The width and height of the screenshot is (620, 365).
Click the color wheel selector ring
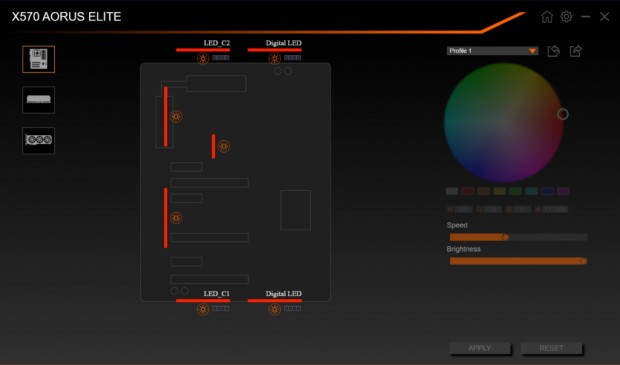[x=563, y=114]
